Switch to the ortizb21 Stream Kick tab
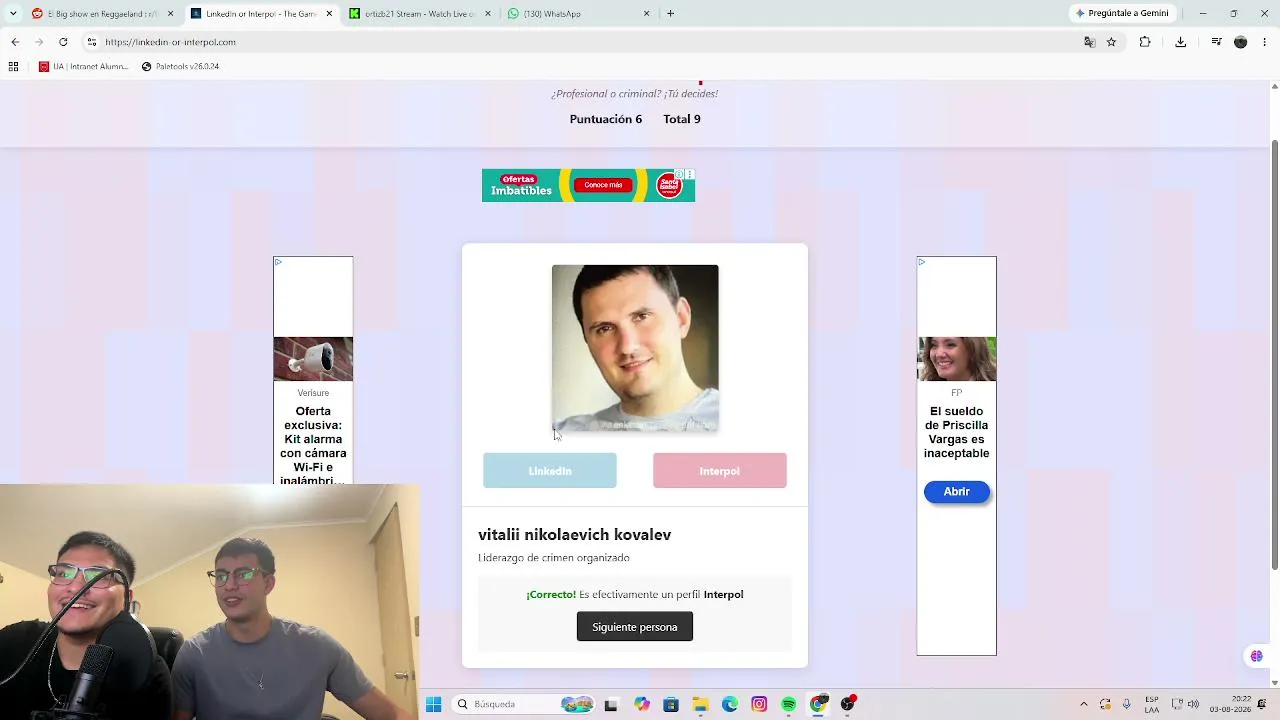 (x=420, y=14)
